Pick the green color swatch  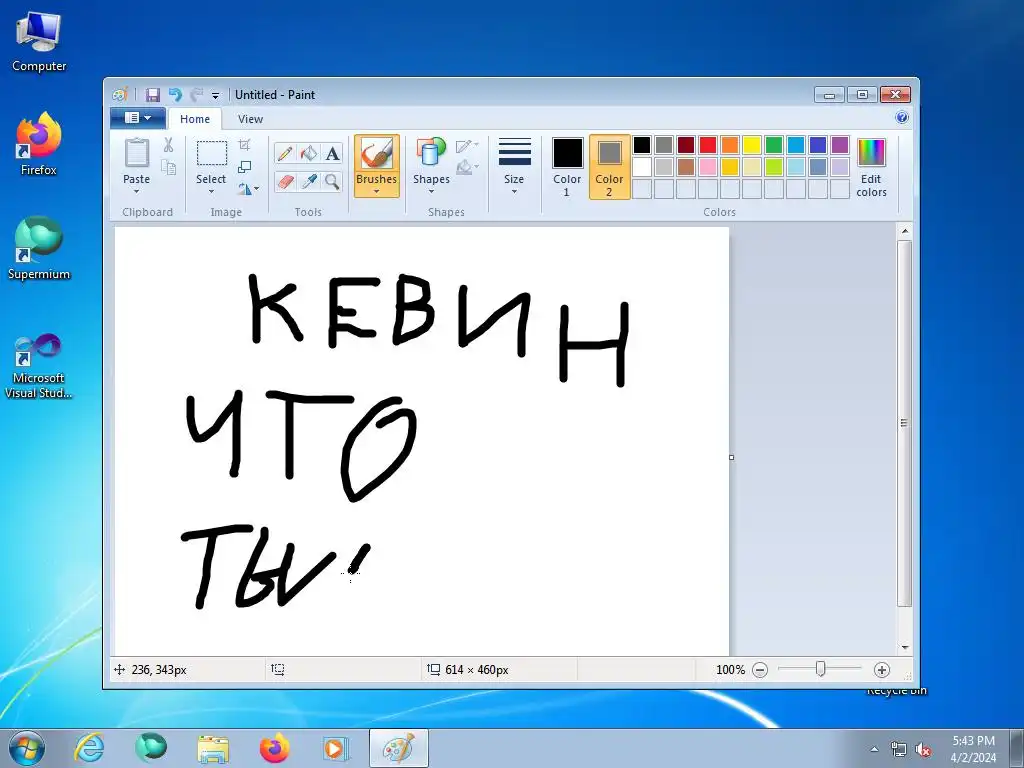774,145
